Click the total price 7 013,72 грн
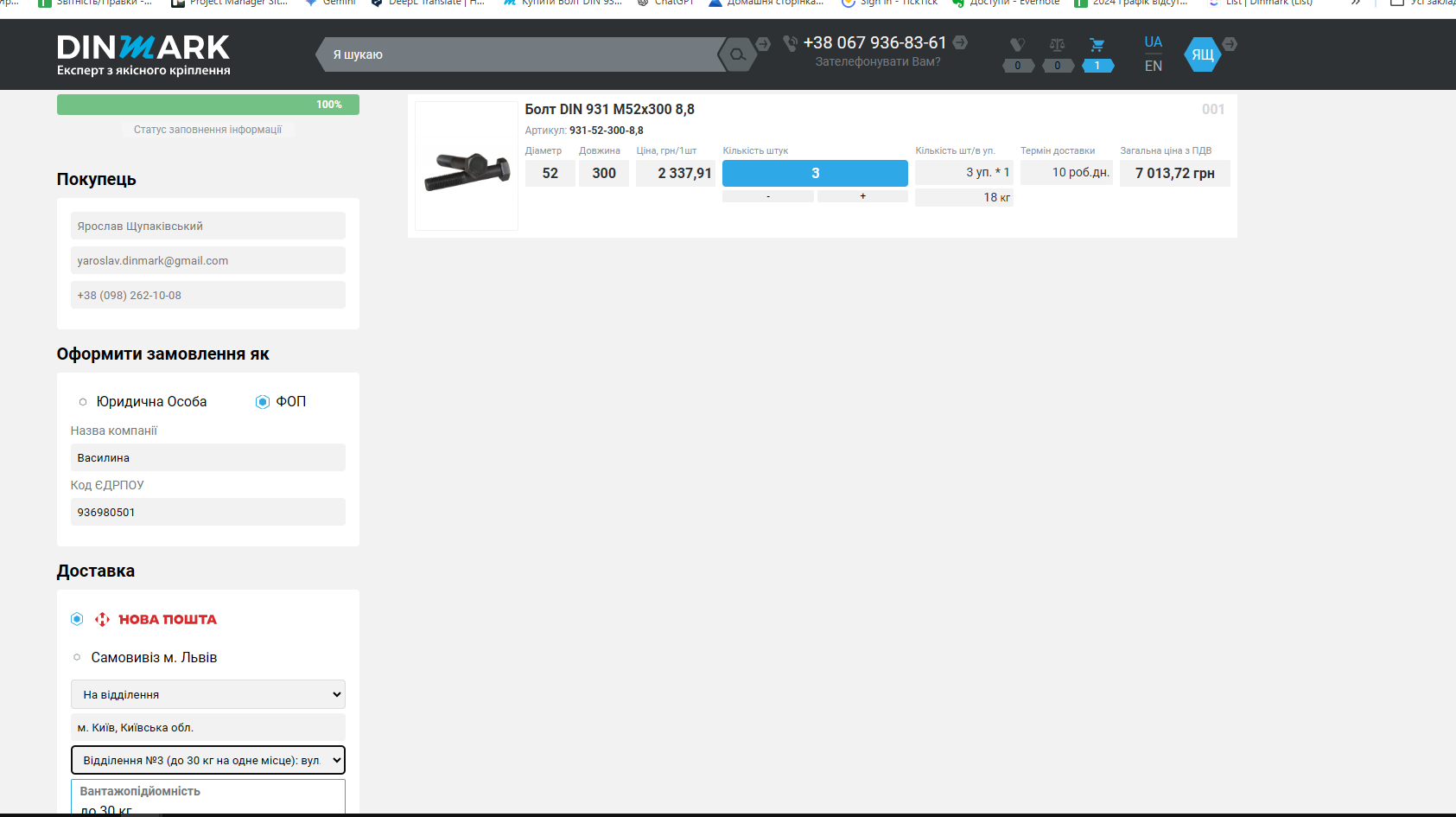Image resolution: width=1456 pixels, height=817 pixels. coord(1175,173)
